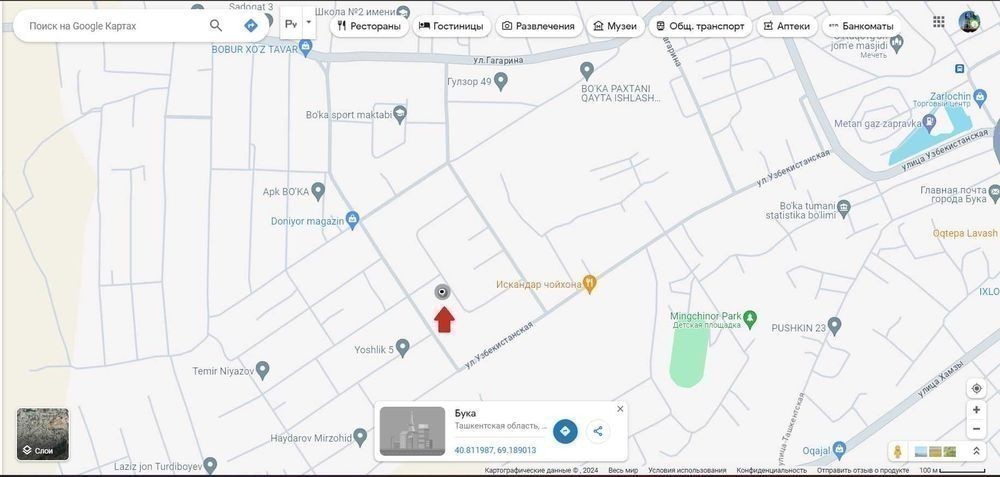The image size is (1000, 477).
Task: Activate the Street View pegman
Action: pyautogui.click(x=898, y=452)
